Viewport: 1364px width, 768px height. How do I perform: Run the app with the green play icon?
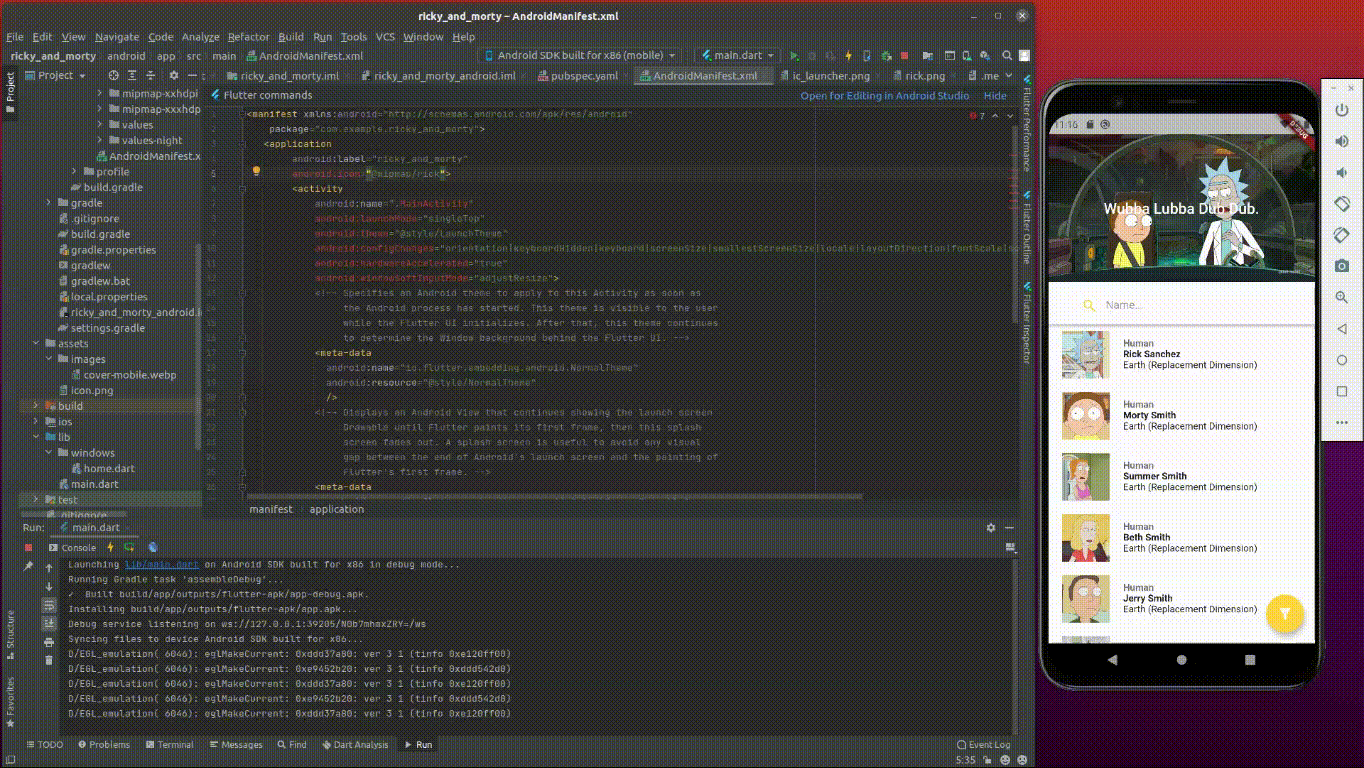pyautogui.click(x=794, y=56)
